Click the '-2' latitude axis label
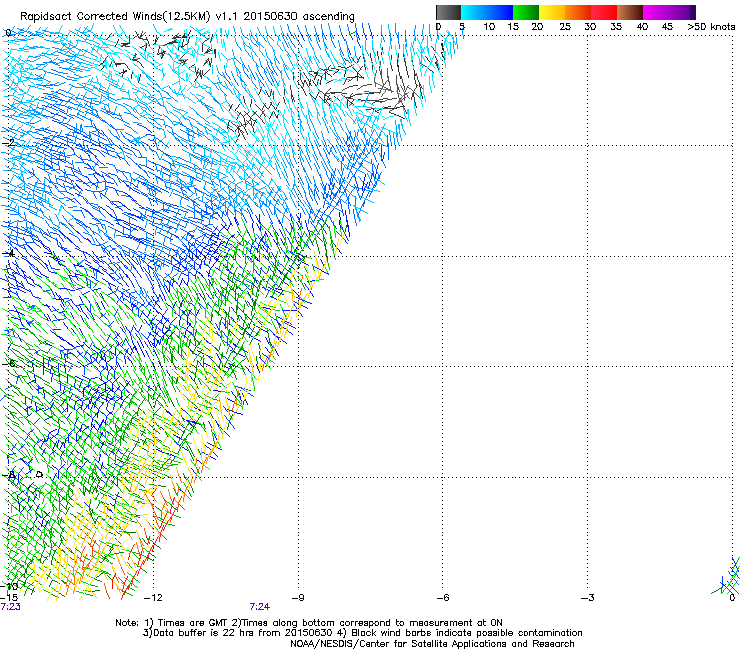 pos(9,143)
